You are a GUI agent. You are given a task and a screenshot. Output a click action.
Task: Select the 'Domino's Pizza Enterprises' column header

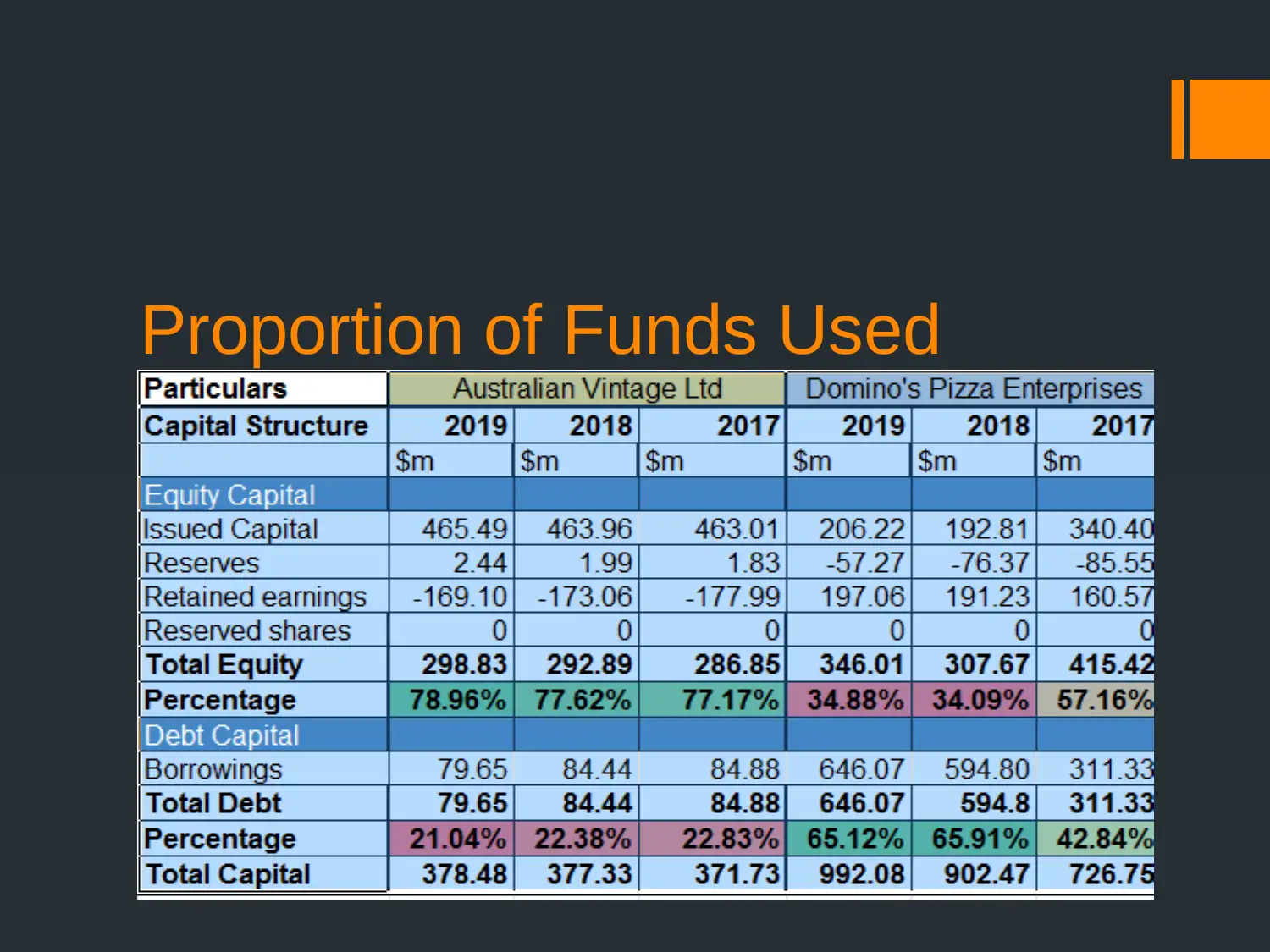point(971,388)
